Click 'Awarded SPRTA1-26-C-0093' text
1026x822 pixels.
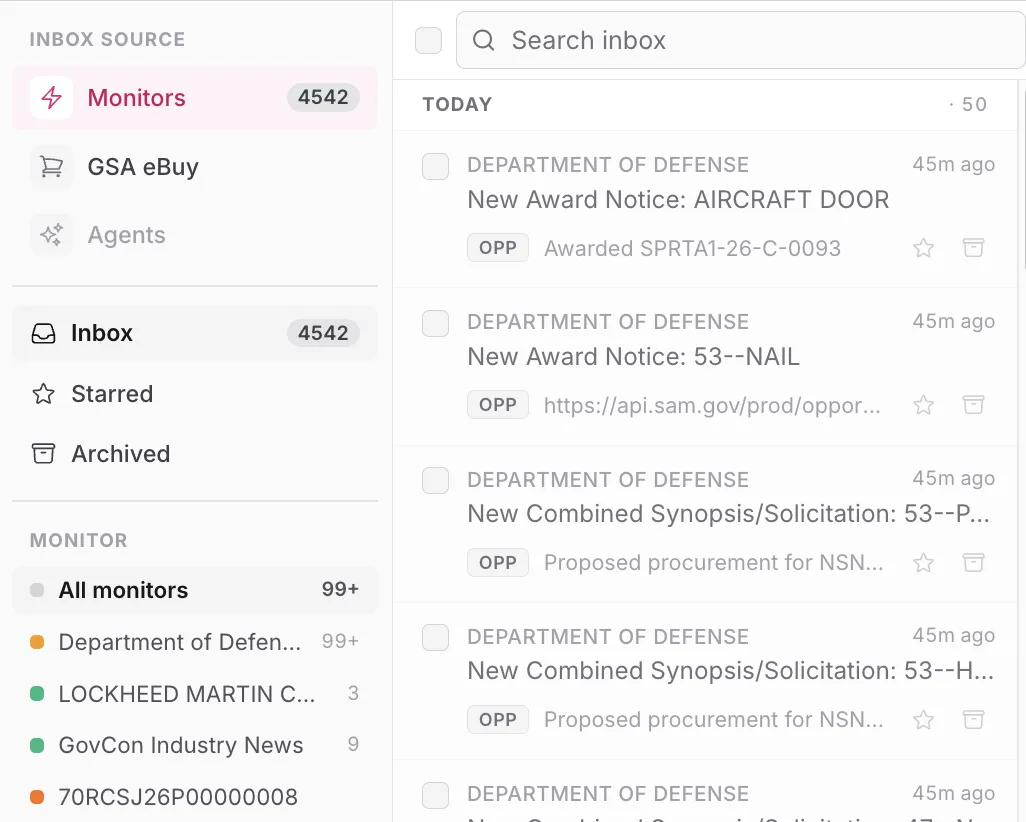click(x=692, y=249)
